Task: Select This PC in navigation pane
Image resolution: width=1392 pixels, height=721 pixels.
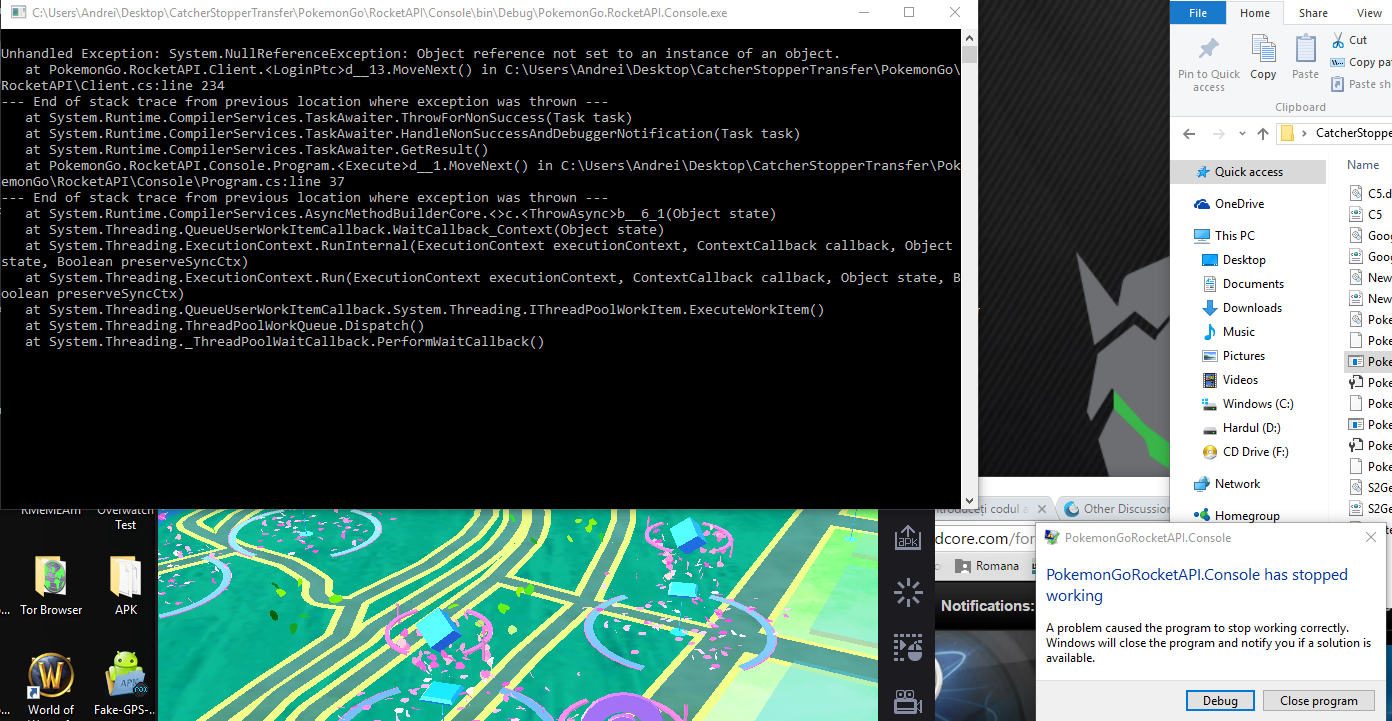Action: point(1224,236)
